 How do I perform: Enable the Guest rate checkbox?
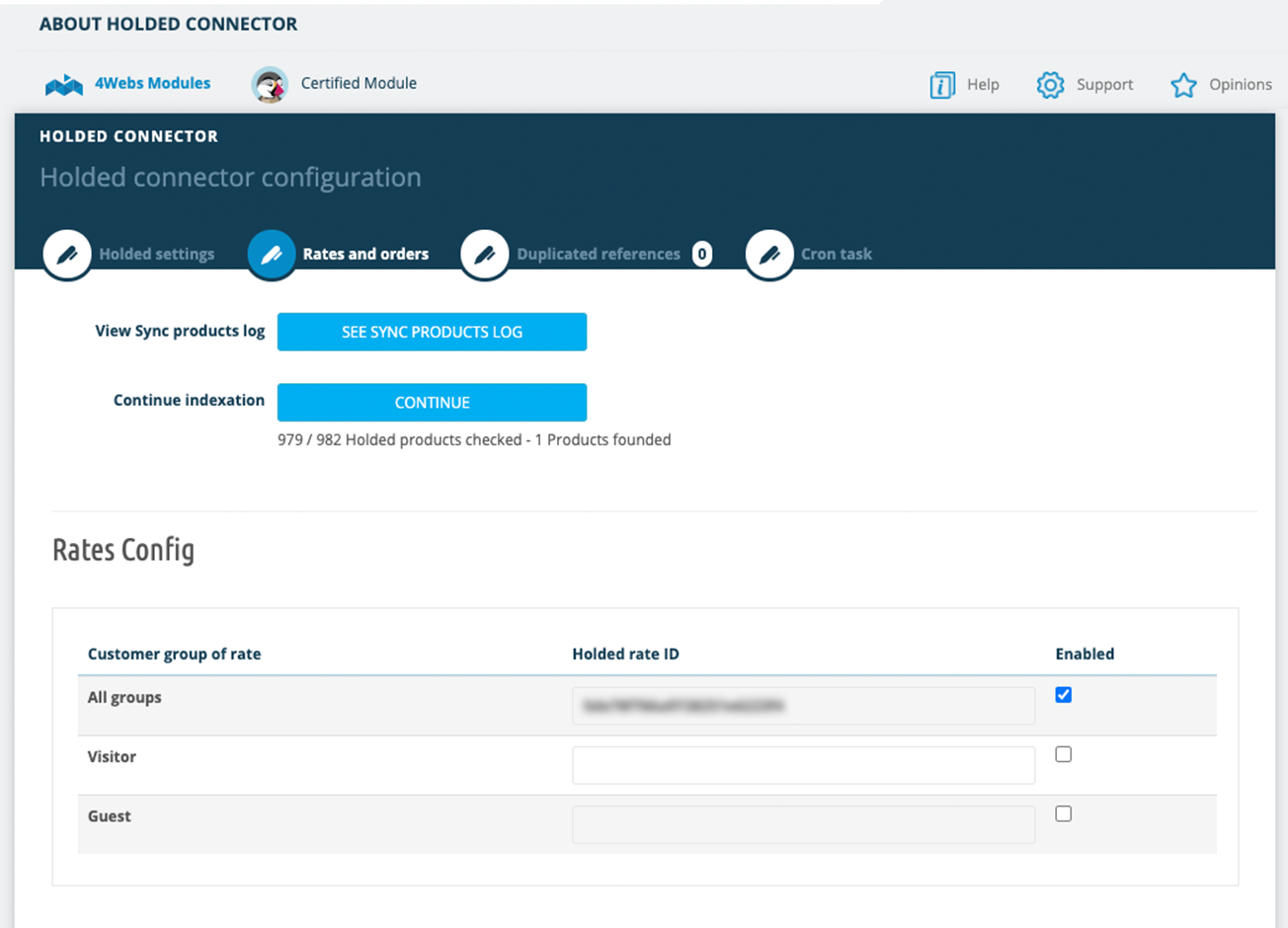[1064, 813]
